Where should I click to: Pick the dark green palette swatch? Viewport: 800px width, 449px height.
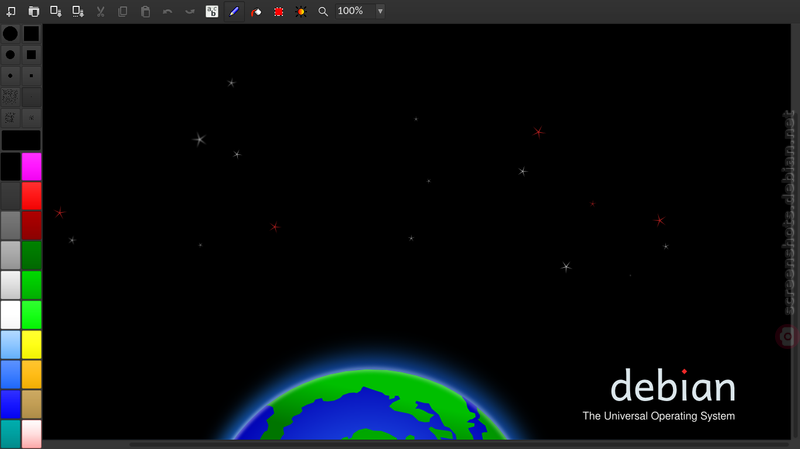[x=32, y=255]
